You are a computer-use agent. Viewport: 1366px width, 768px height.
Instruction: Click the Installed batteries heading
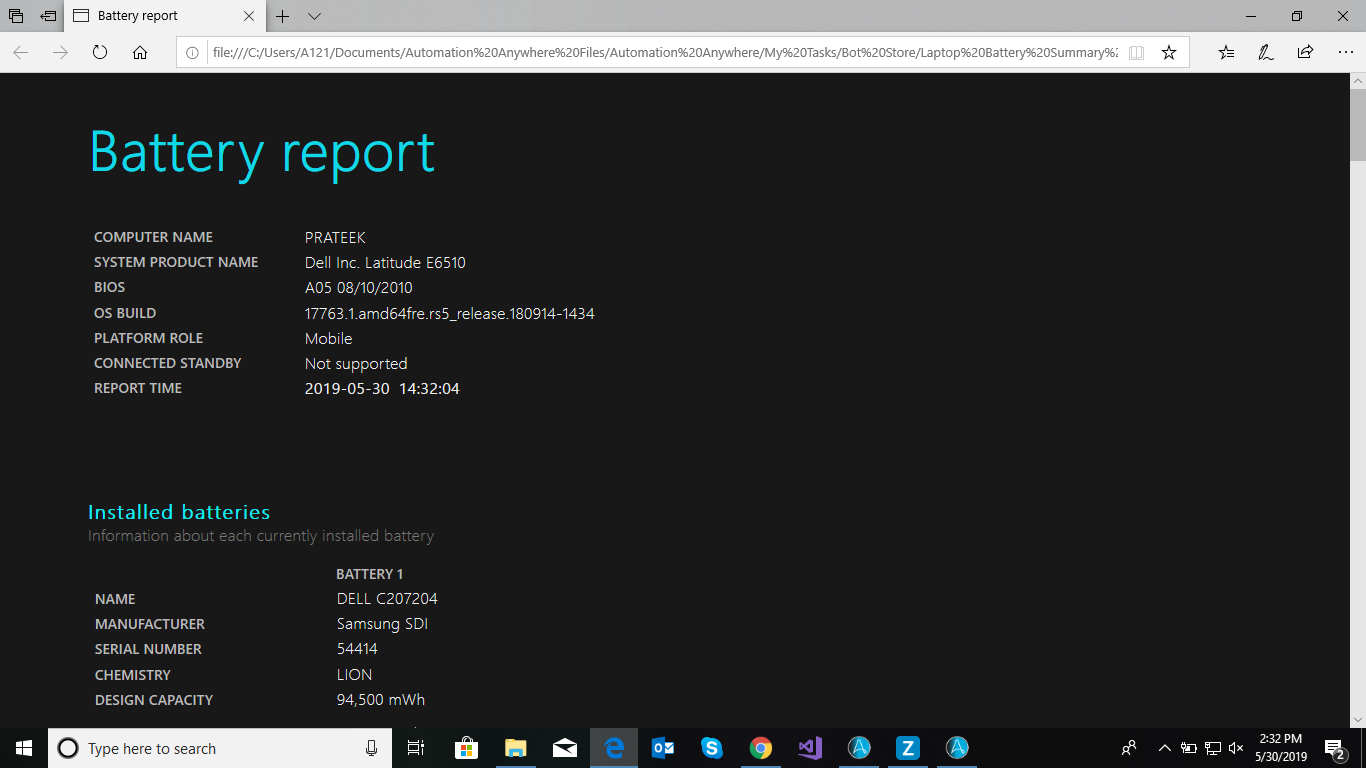pos(179,512)
